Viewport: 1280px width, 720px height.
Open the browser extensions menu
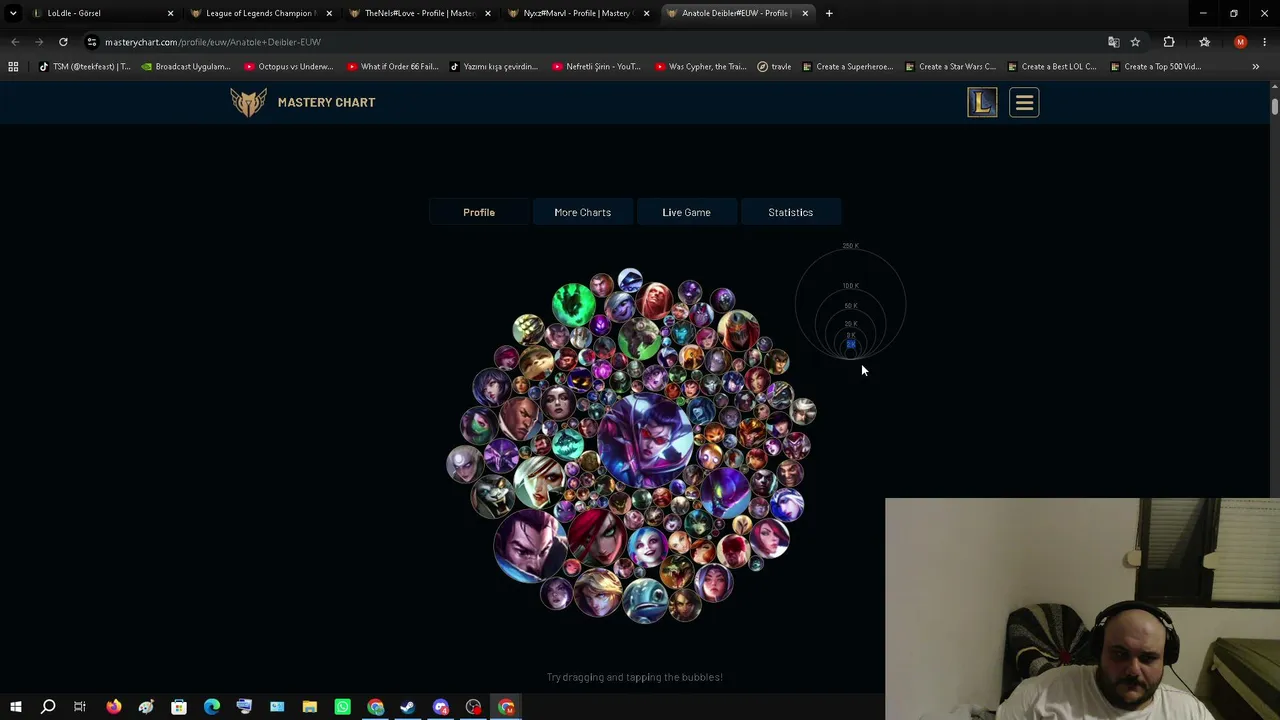1169,42
